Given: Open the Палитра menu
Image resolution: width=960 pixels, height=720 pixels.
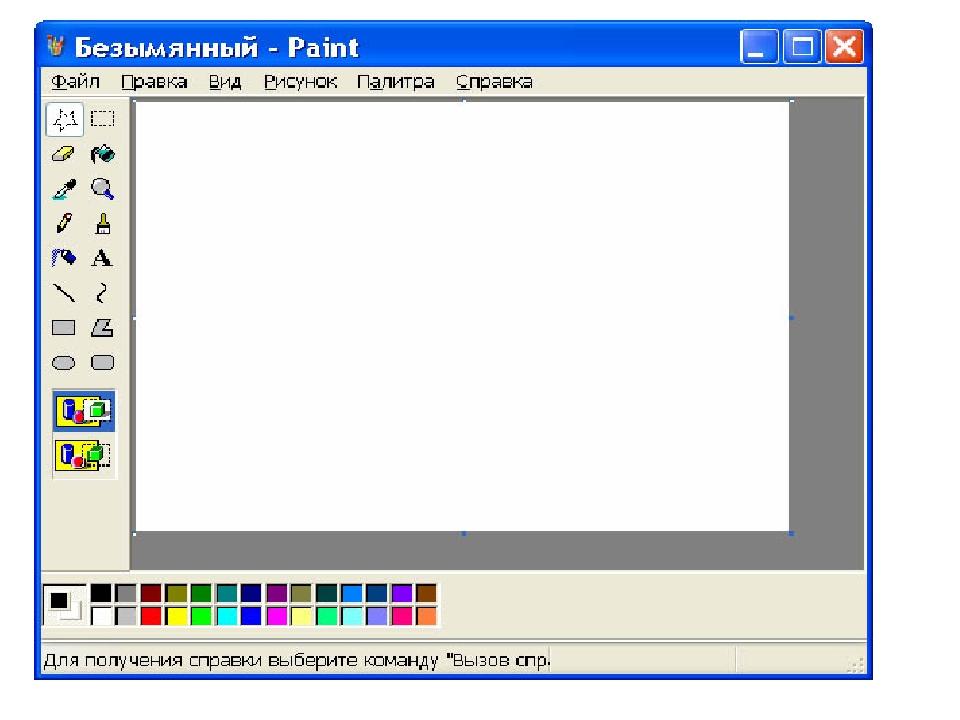Looking at the screenshot, I should [396, 82].
